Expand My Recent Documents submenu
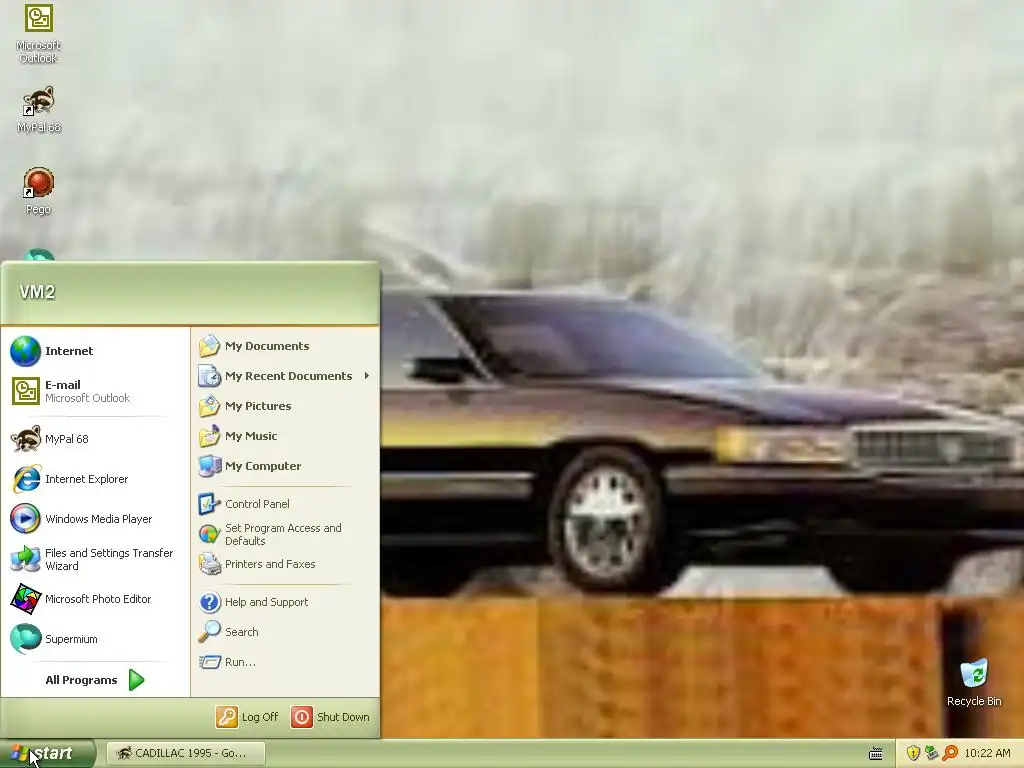Viewport: 1024px width, 768px height. [x=285, y=376]
